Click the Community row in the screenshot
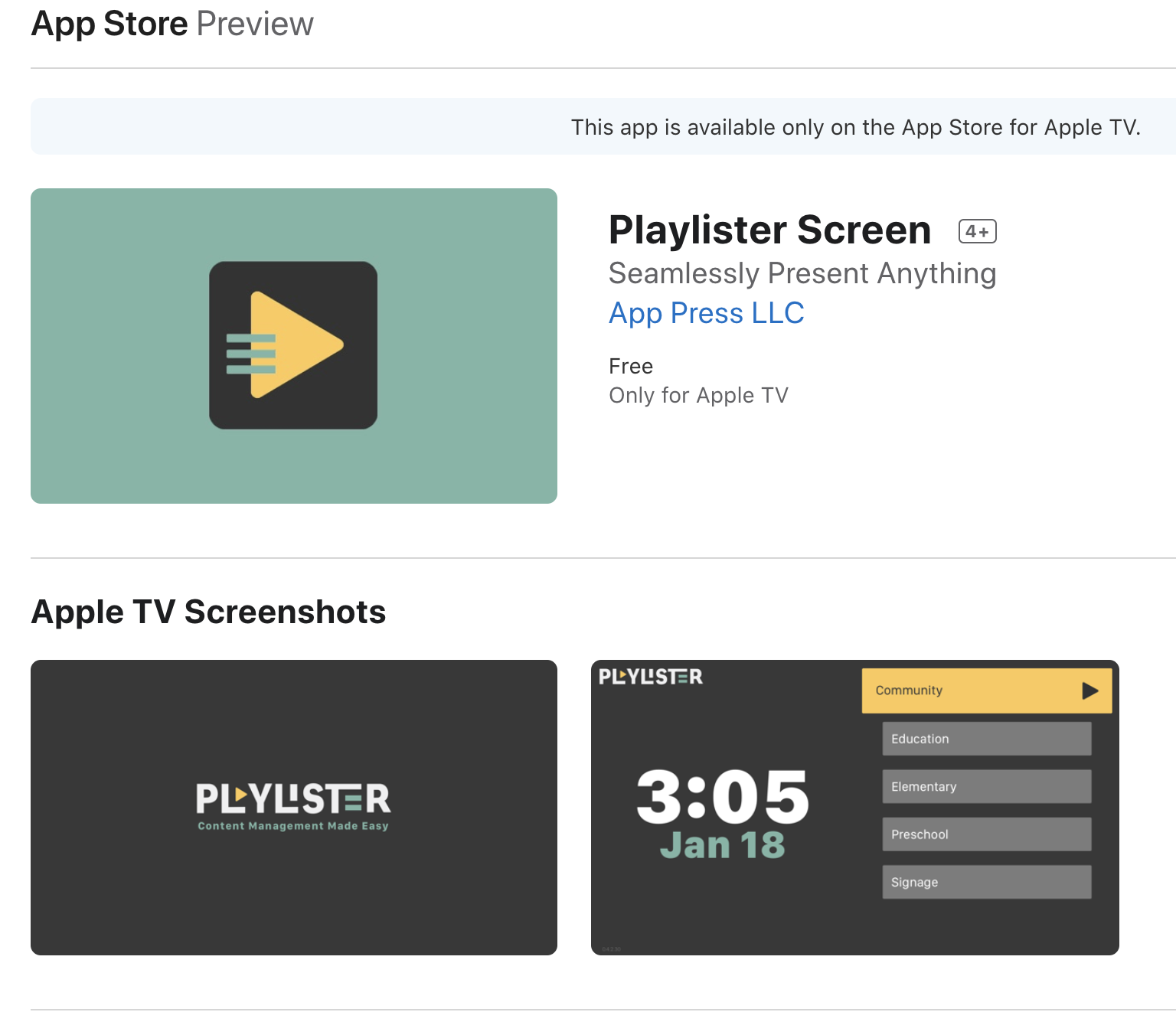The height and width of the screenshot is (1012, 1176). click(x=987, y=691)
